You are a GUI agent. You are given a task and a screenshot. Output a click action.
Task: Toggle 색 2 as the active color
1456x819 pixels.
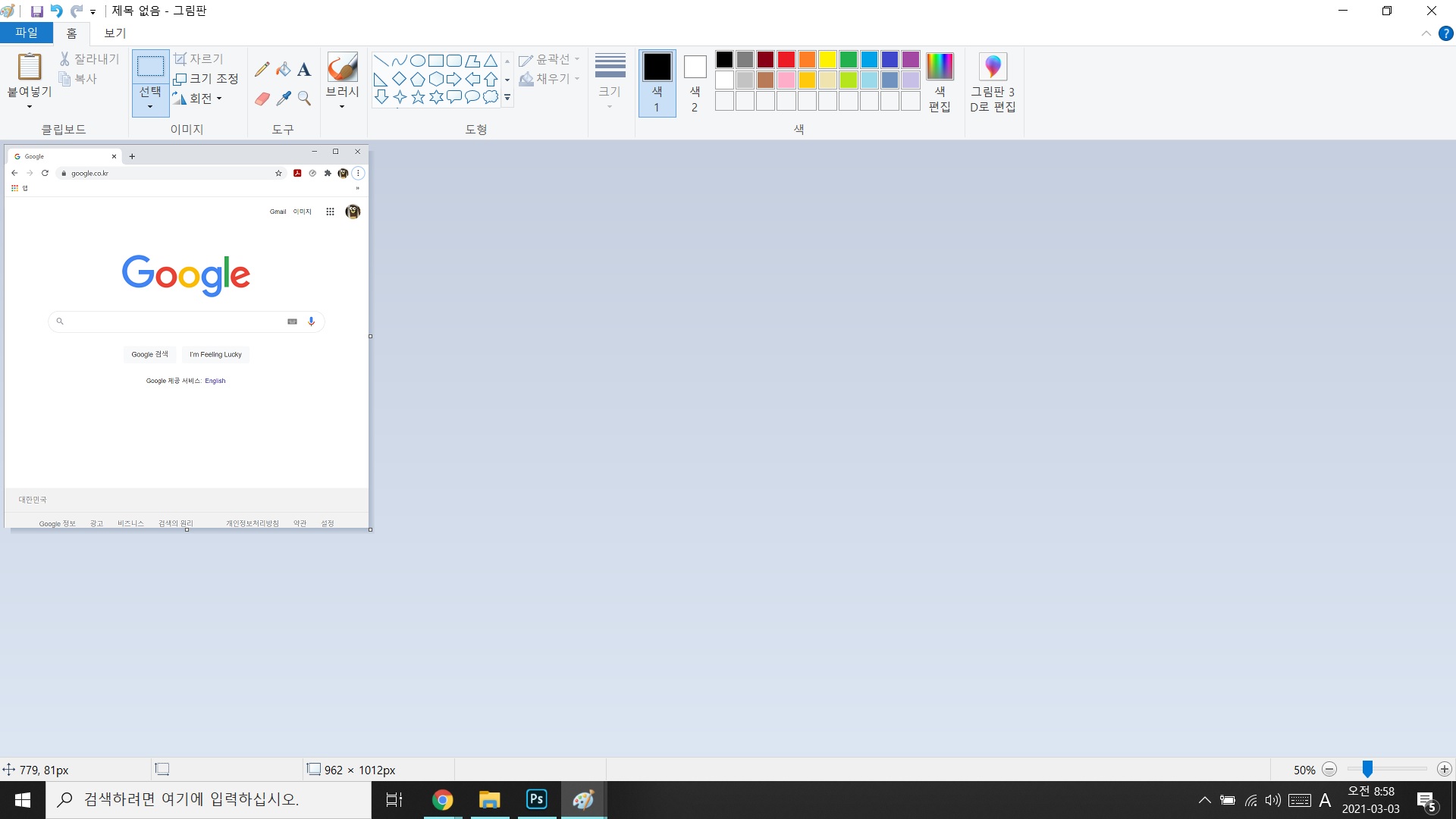coord(695,83)
